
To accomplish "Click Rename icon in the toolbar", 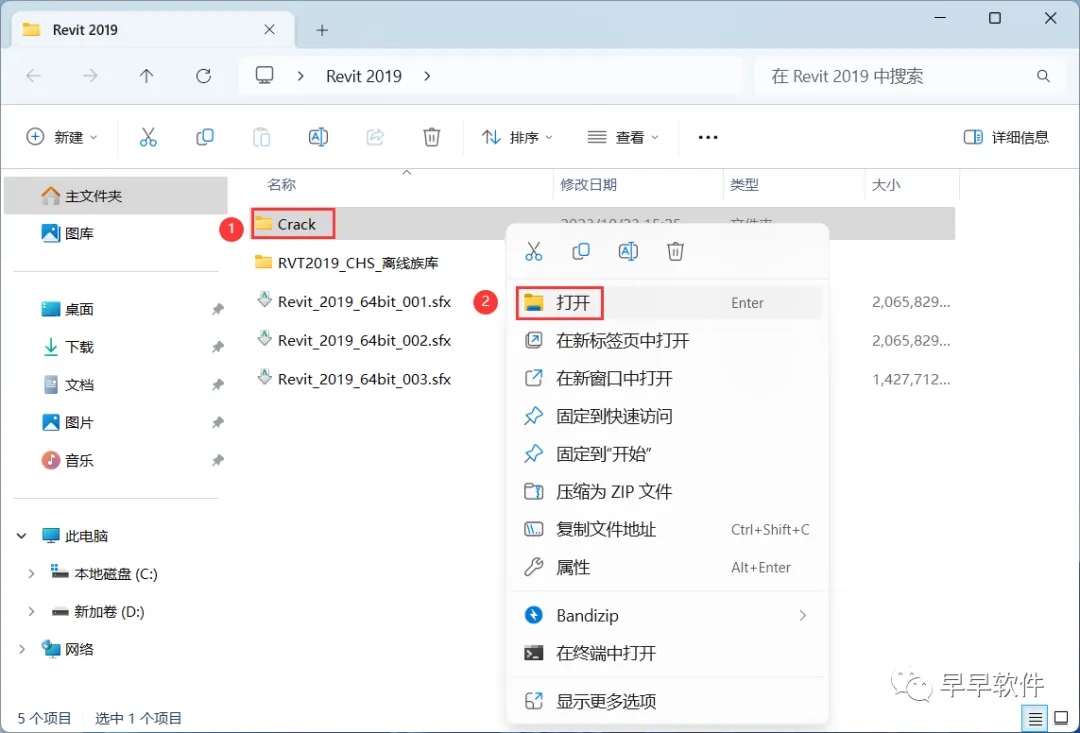I will tap(318, 137).
